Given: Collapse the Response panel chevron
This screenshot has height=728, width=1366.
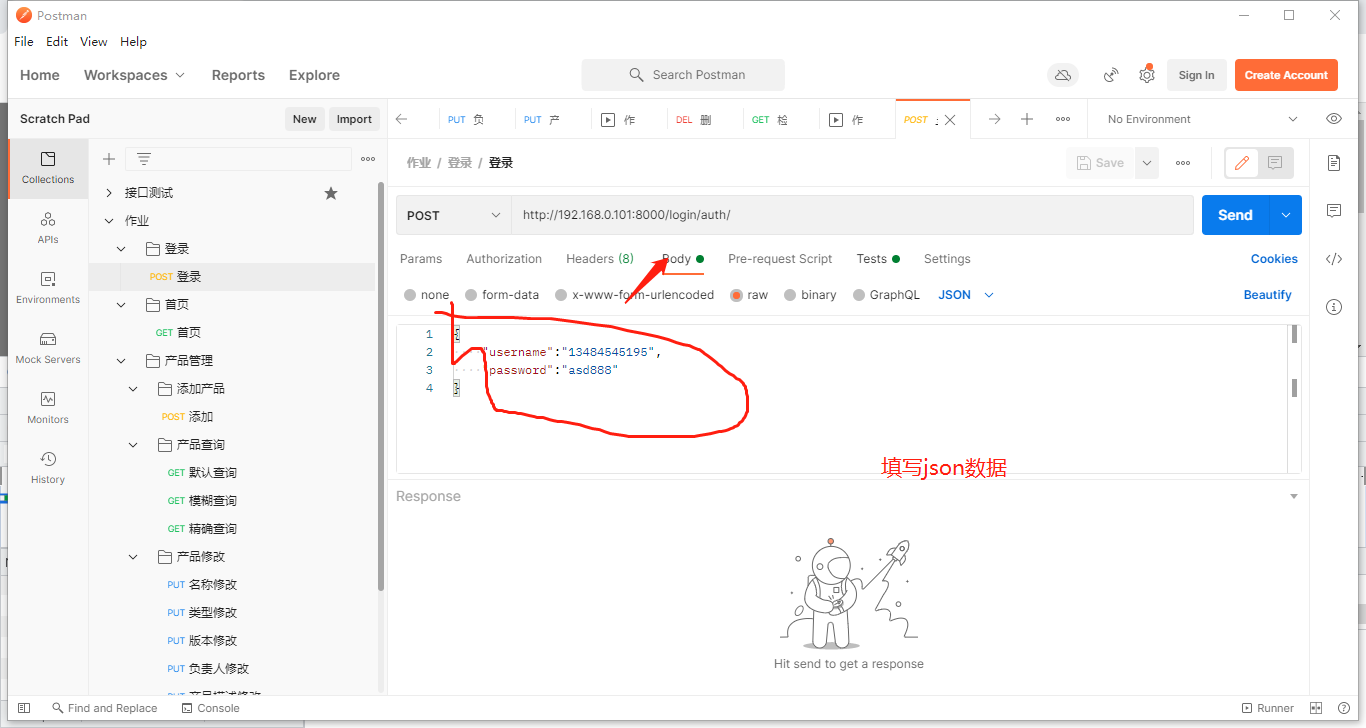Looking at the screenshot, I should click(1294, 497).
